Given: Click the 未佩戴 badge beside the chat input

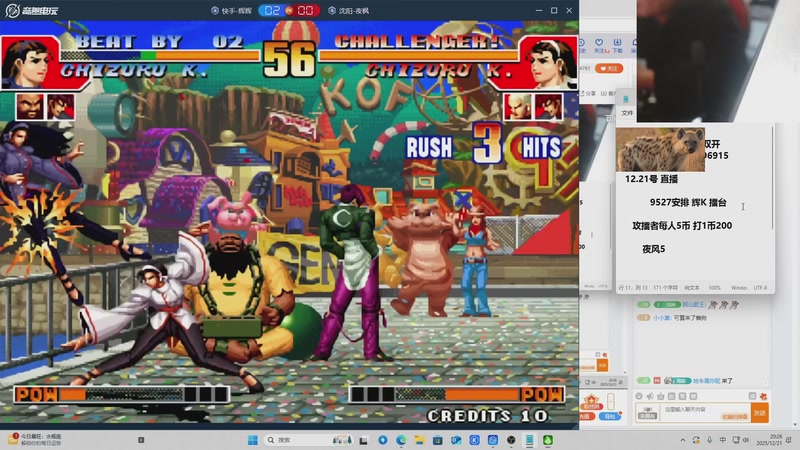Looking at the screenshot, I should (x=647, y=413).
